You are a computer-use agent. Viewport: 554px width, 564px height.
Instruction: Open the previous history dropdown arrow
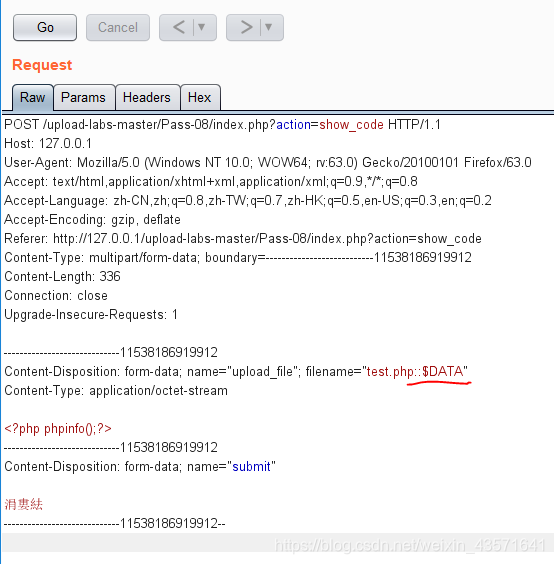(202, 27)
